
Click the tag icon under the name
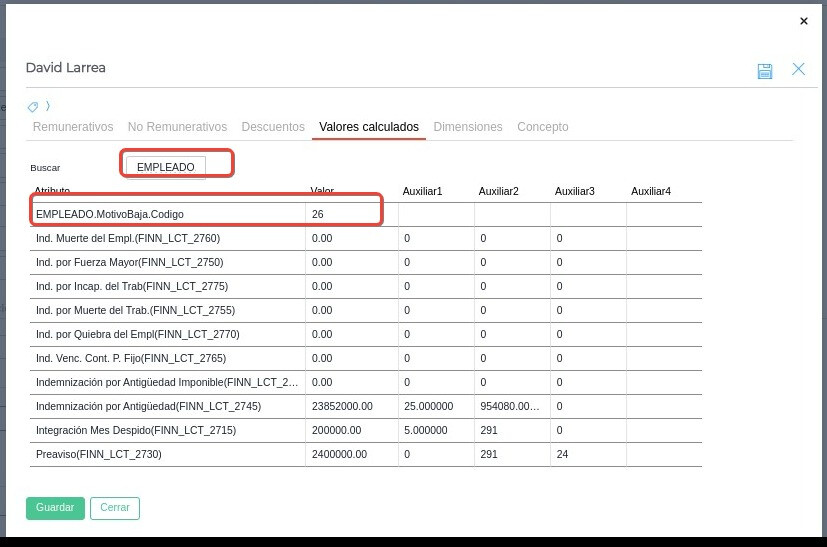pos(33,106)
